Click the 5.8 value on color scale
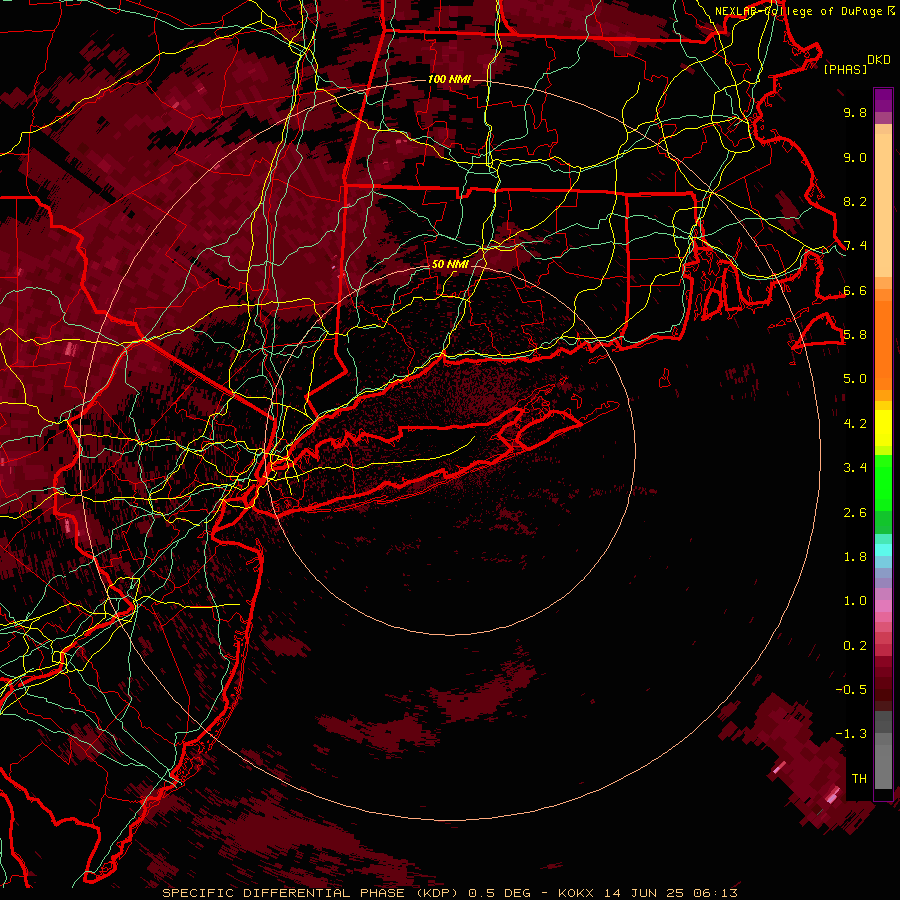Screen dimensions: 900x900 coord(855,335)
